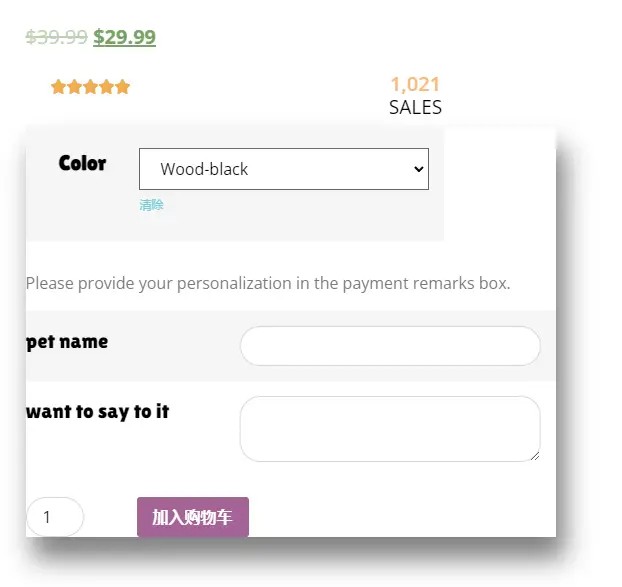Click the 'pet name' field label
The width and height of the screenshot is (622, 587).
[67, 341]
